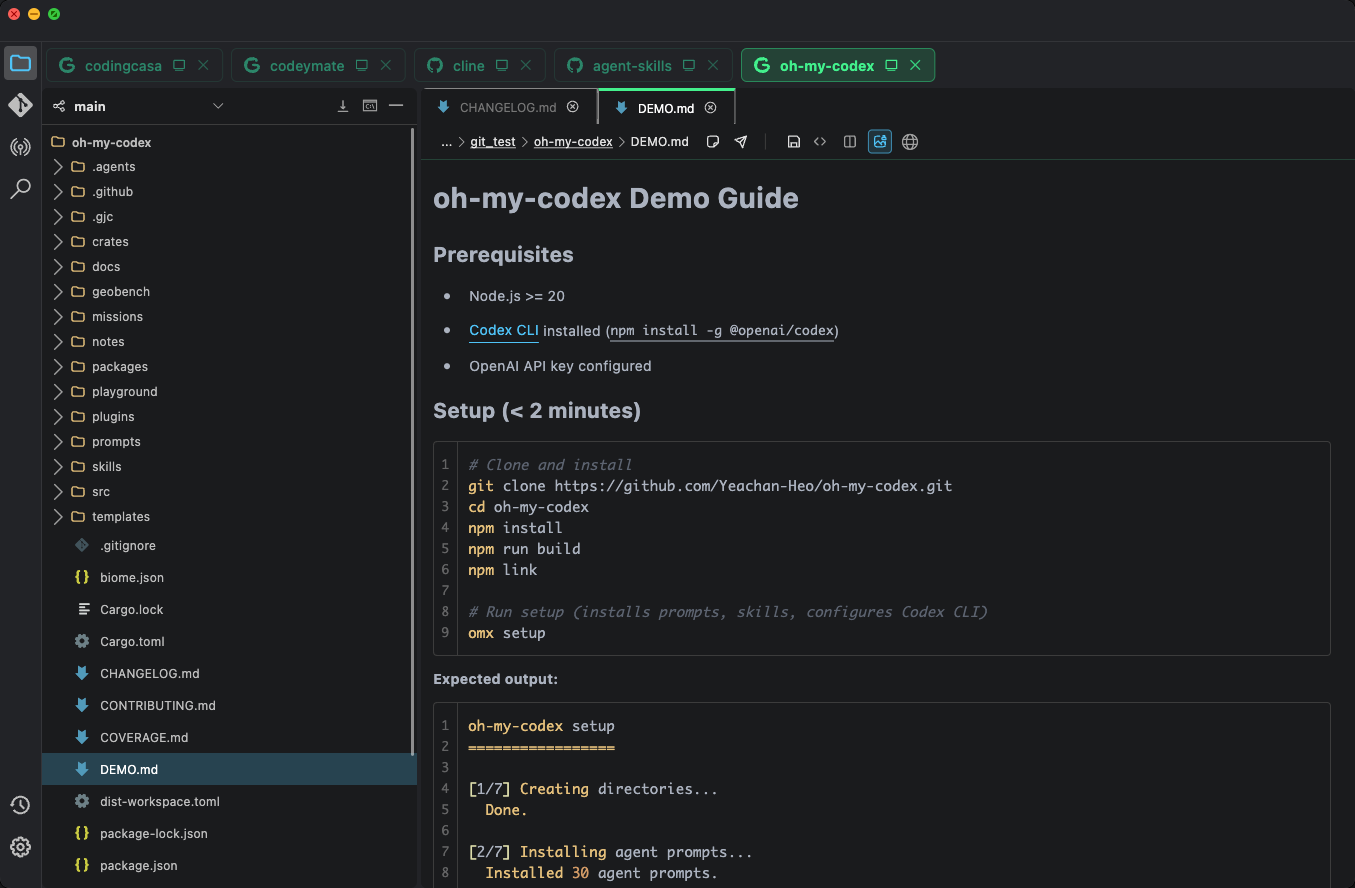Click the monitor icon on codingcasa tab

tap(179, 65)
